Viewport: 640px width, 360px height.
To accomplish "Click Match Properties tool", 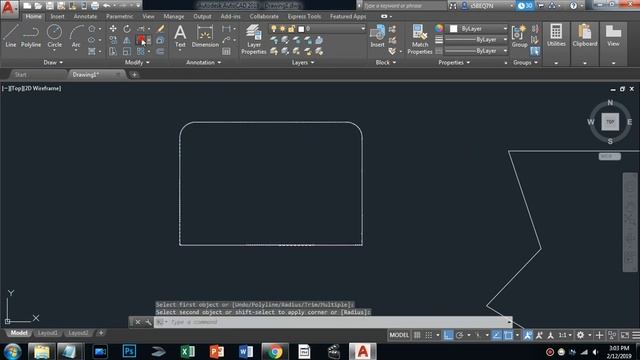I will point(420,39).
